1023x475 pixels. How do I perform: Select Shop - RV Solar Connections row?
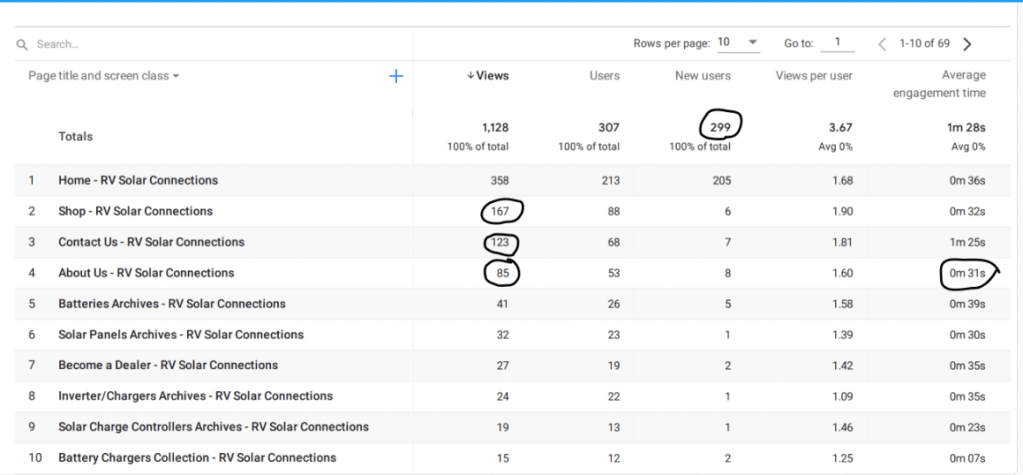(x=135, y=212)
